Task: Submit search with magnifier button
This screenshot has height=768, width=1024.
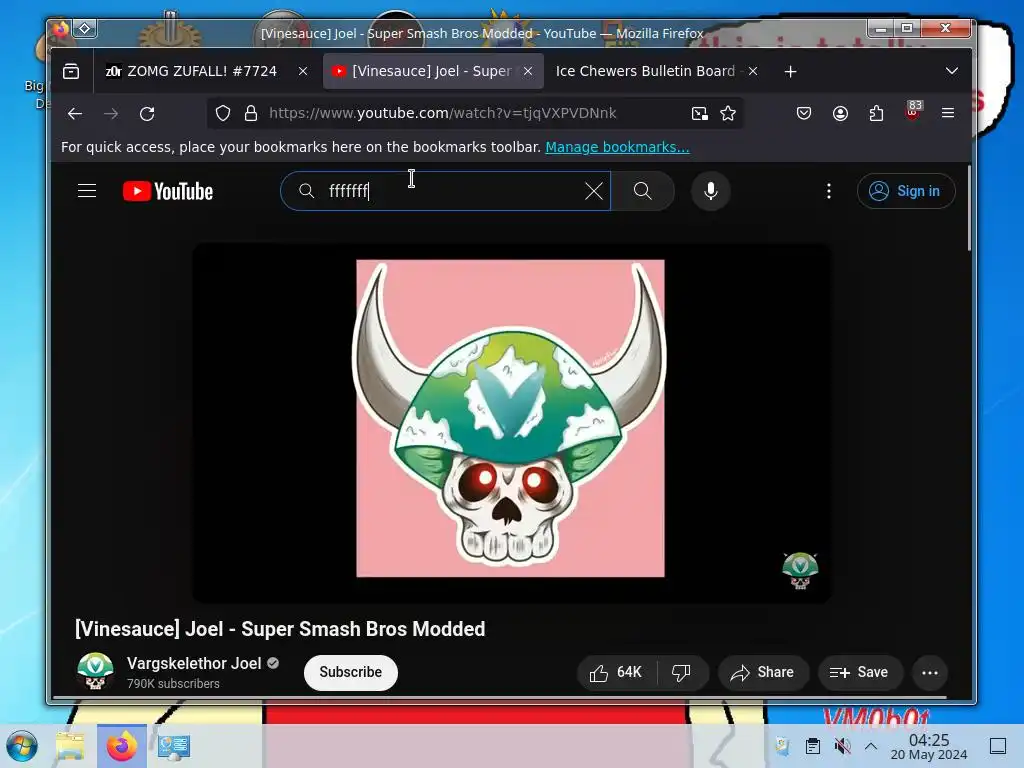Action: [643, 191]
